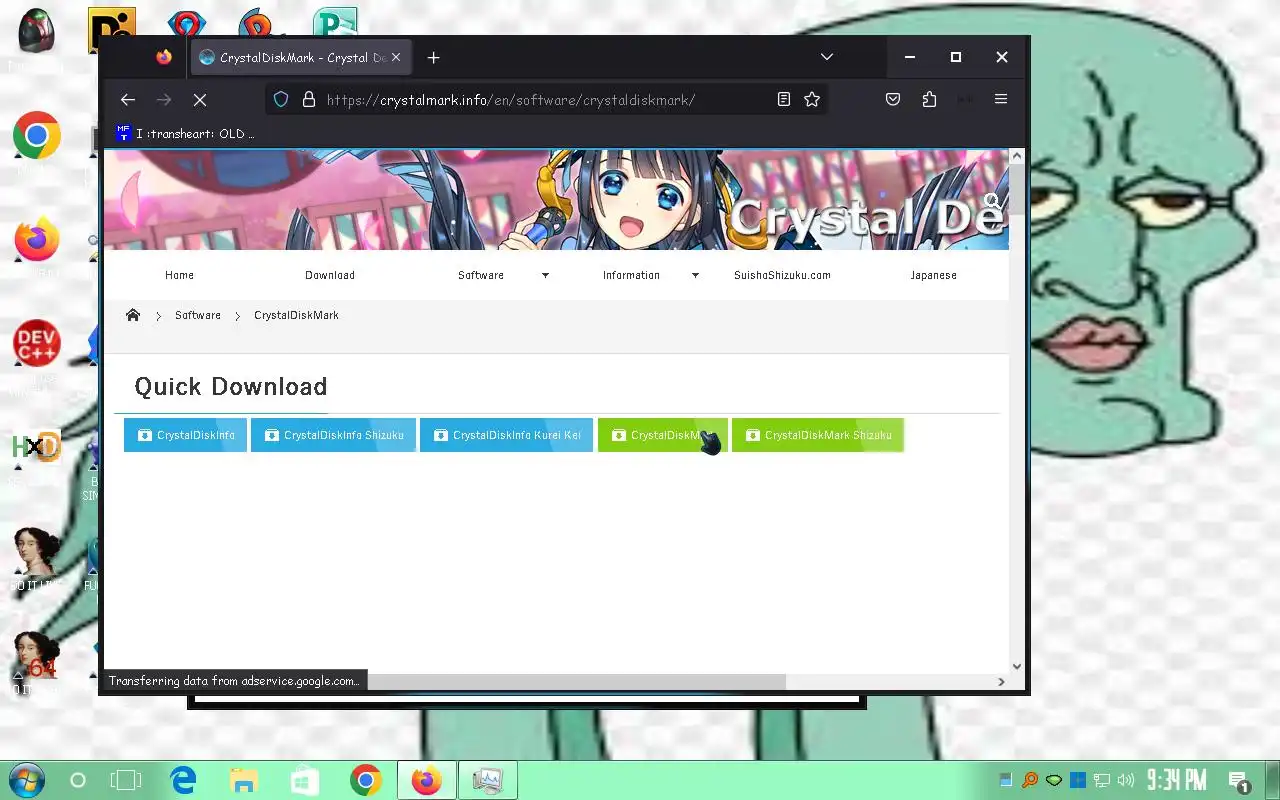Click Software in the breadcrumb
This screenshot has height=800, width=1280.
[198, 315]
